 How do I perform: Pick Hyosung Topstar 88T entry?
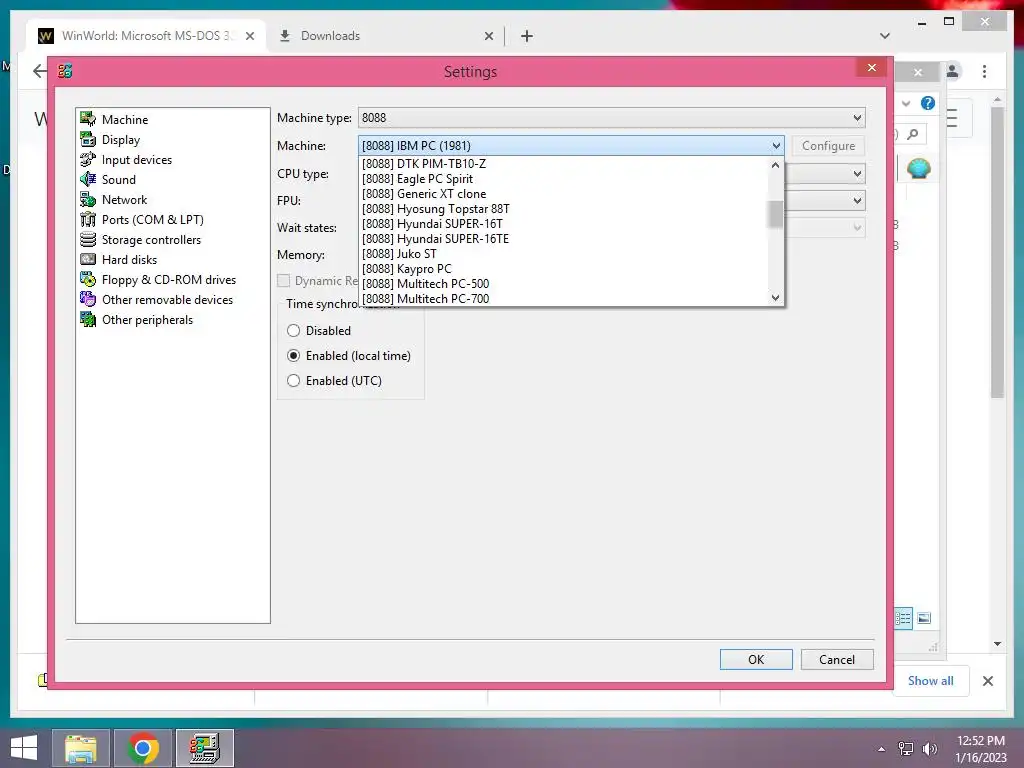coord(564,209)
